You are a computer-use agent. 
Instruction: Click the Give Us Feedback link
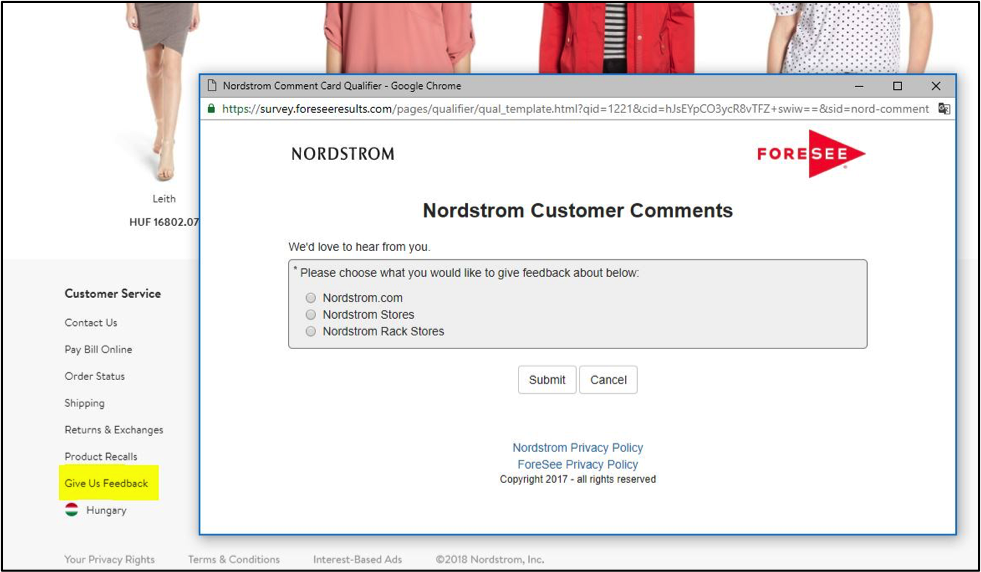coord(106,484)
